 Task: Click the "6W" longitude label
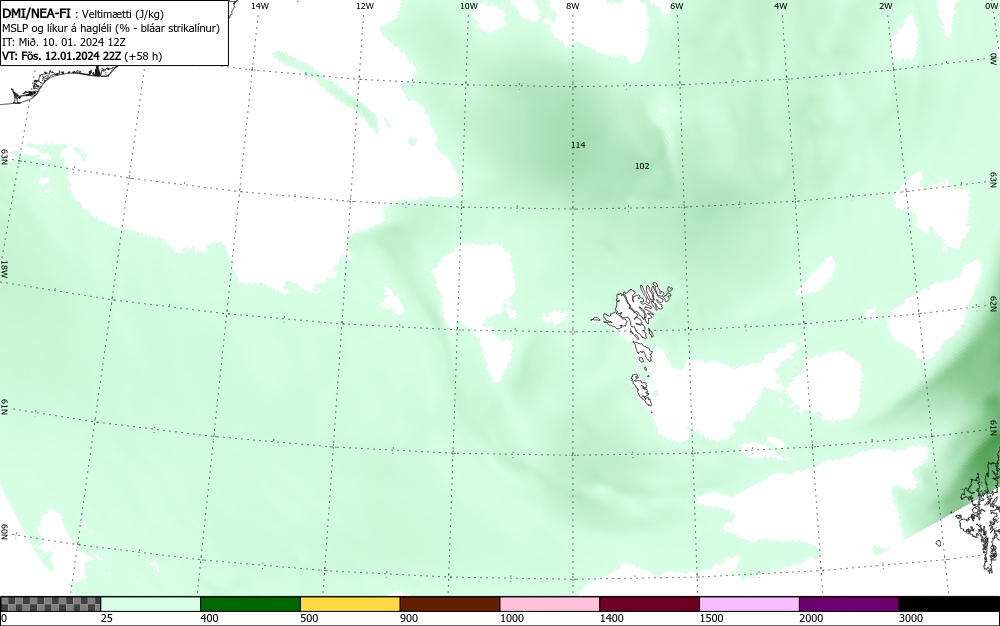(x=677, y=6)
